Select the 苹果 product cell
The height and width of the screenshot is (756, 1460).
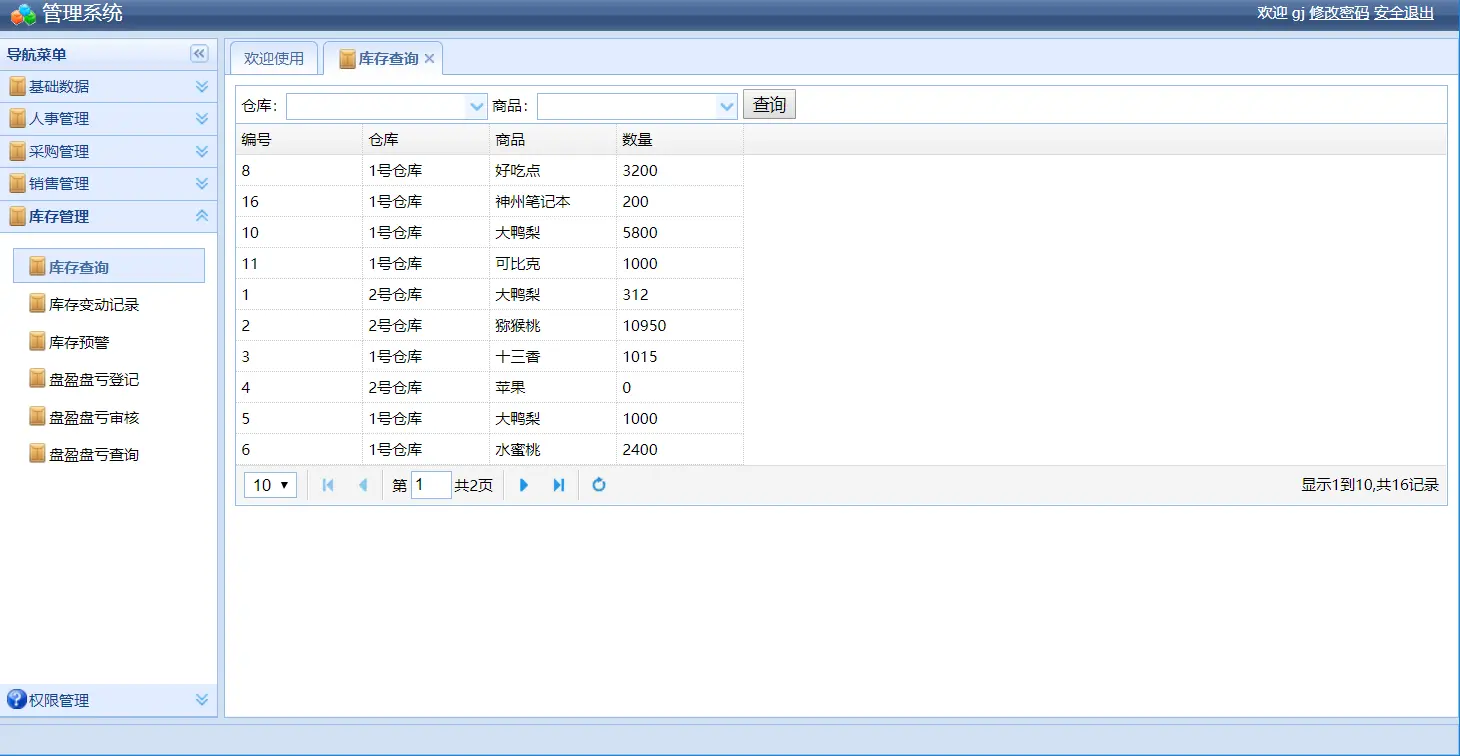(553, 388)
